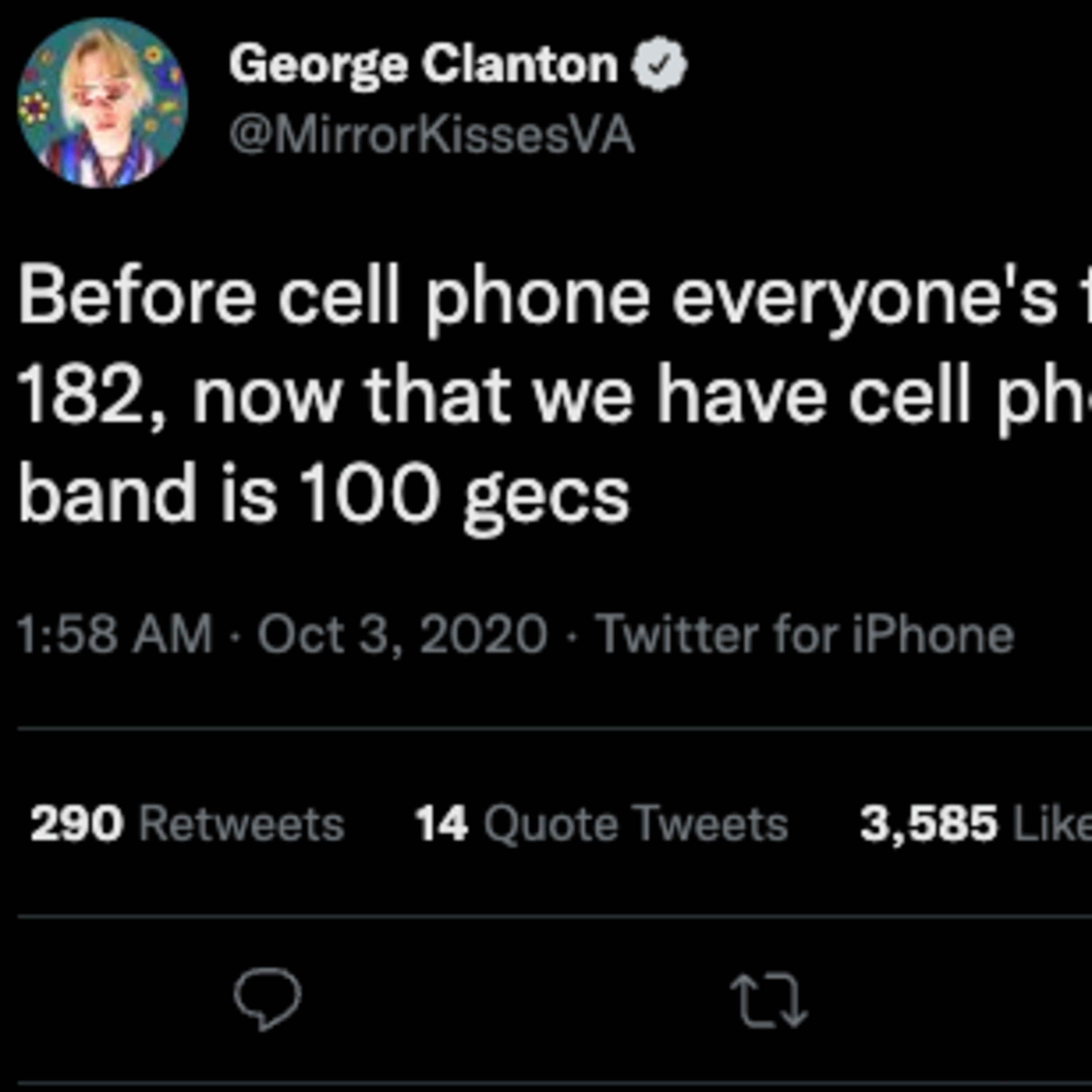Image resolution: width=1092 pixels, height=1092 pixels.
Task: Click the bold "3,585" like count
Action: (x=928, y=823)
